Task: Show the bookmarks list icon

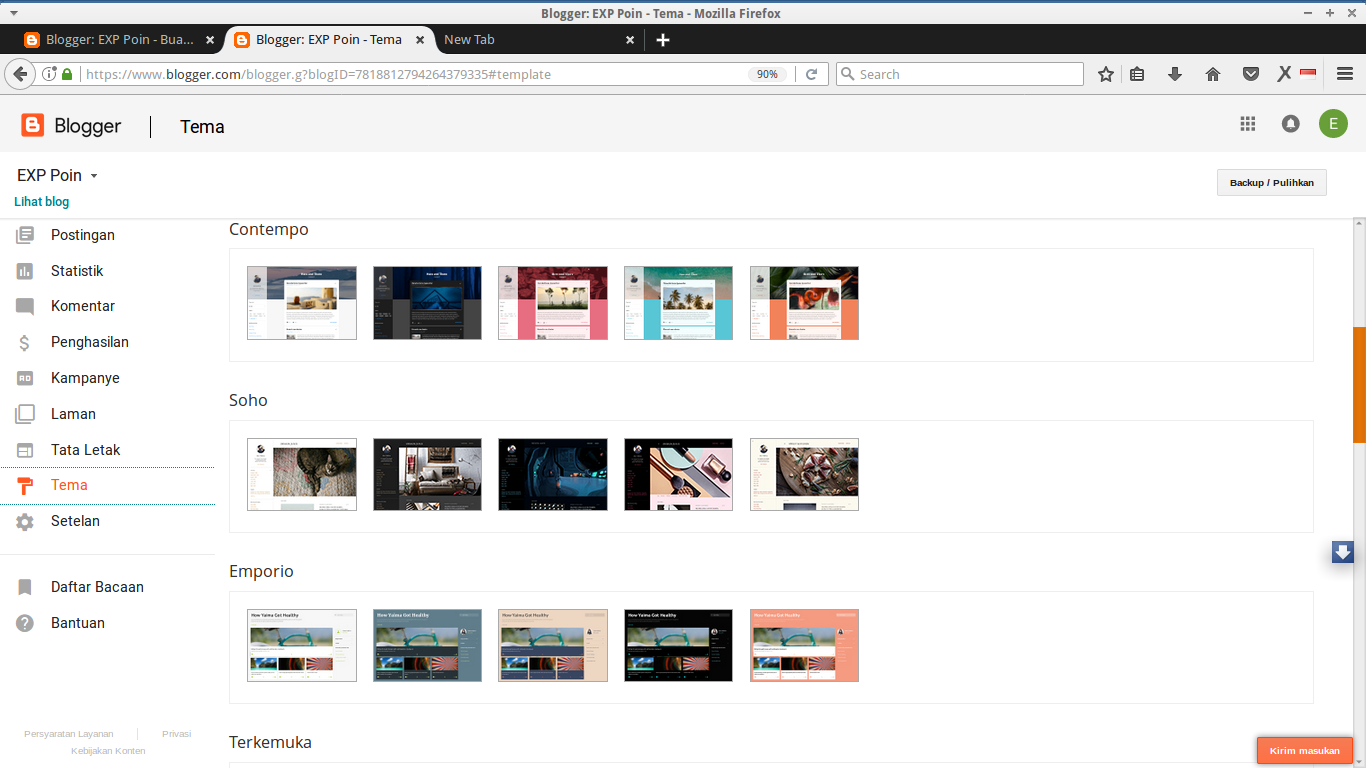Action: (x=1137, y=74)
